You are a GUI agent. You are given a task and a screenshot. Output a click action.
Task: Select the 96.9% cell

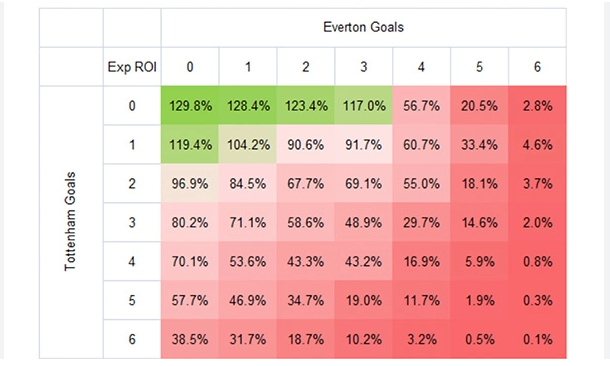tap(190, 183)
